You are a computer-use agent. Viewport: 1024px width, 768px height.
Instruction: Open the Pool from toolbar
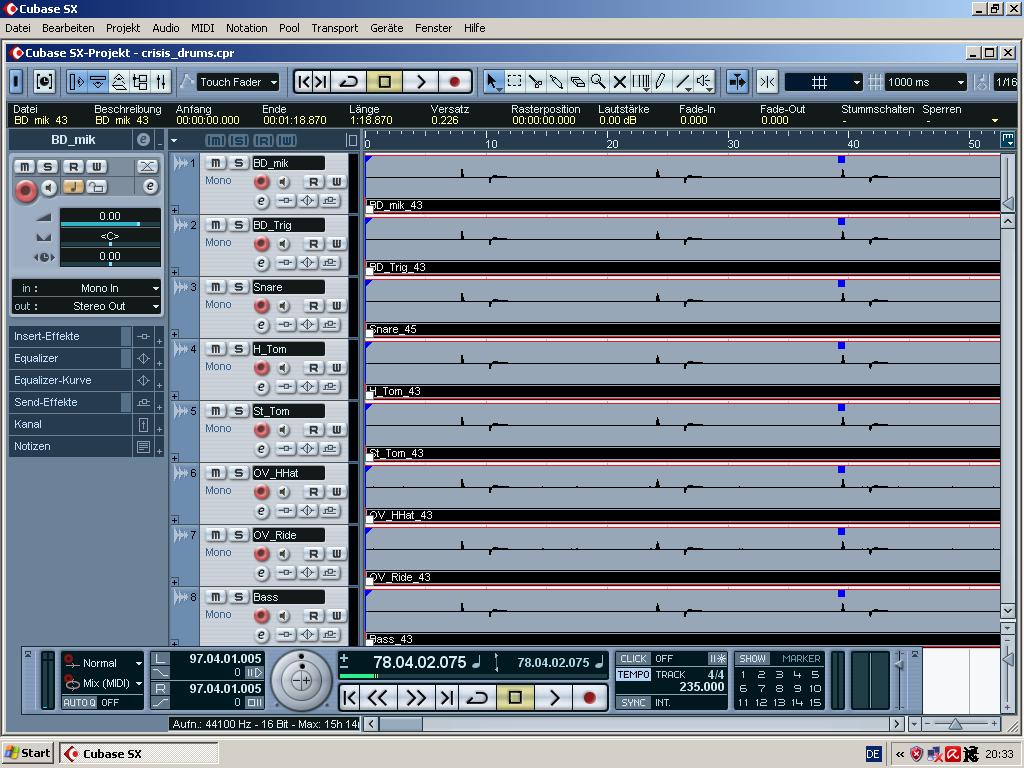tap(140, 82)
